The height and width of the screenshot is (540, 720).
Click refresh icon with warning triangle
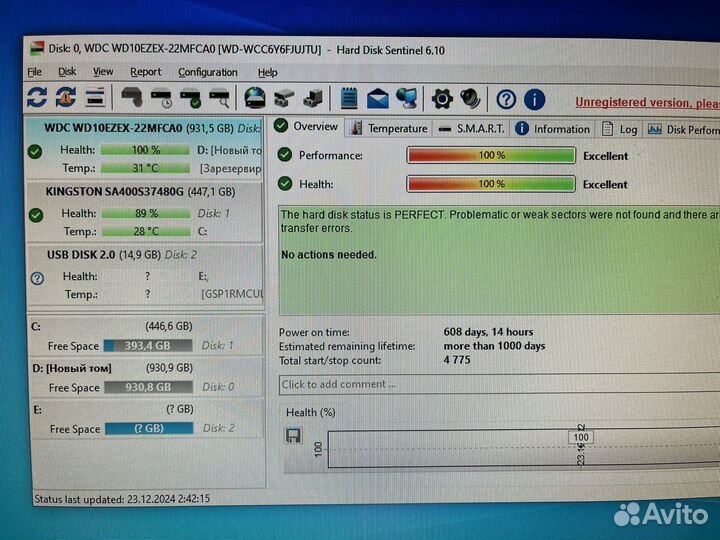pyautogui.click(x=66, y=97)
